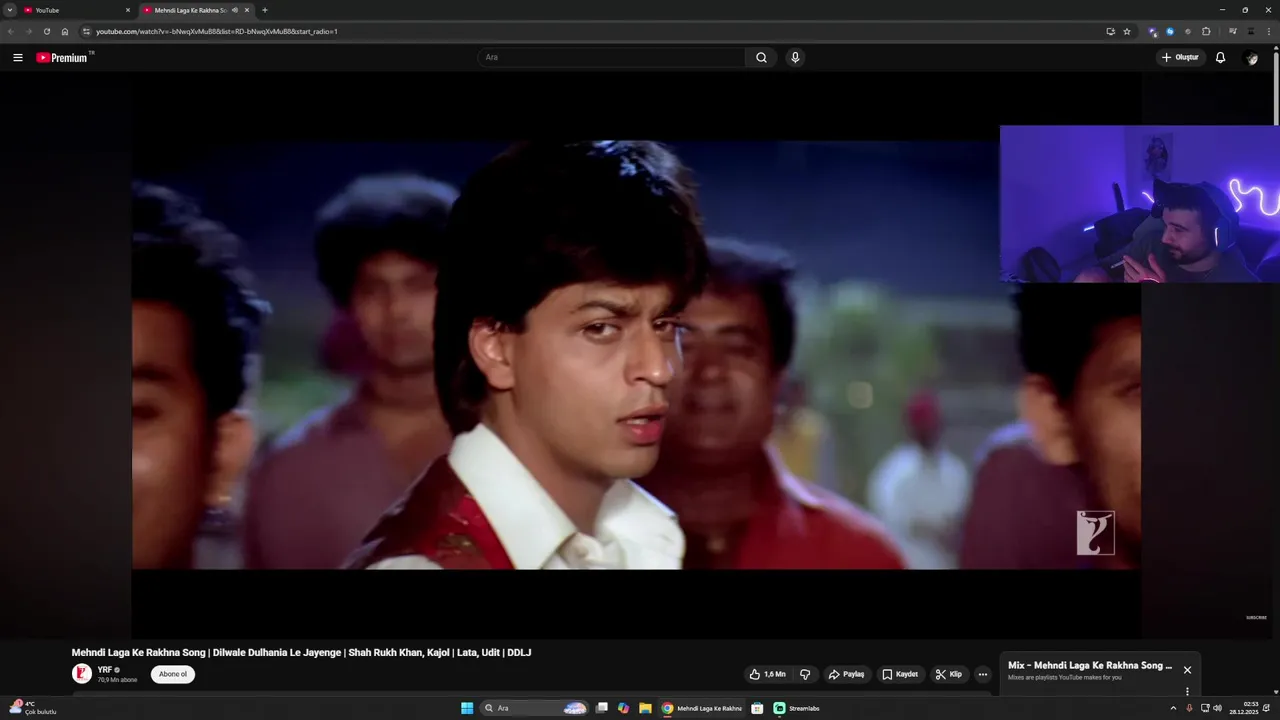The height and width of the screenshot is (720, 1280).
Task: Open the tab search dropdown arrow
Action: pos(10,10)
